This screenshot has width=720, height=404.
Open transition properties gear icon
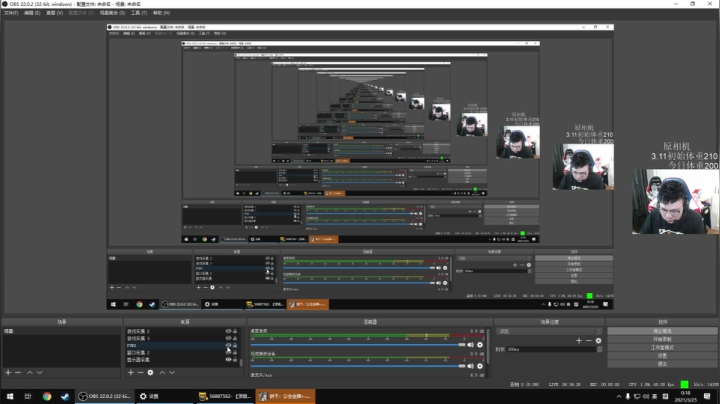[598, 341]
